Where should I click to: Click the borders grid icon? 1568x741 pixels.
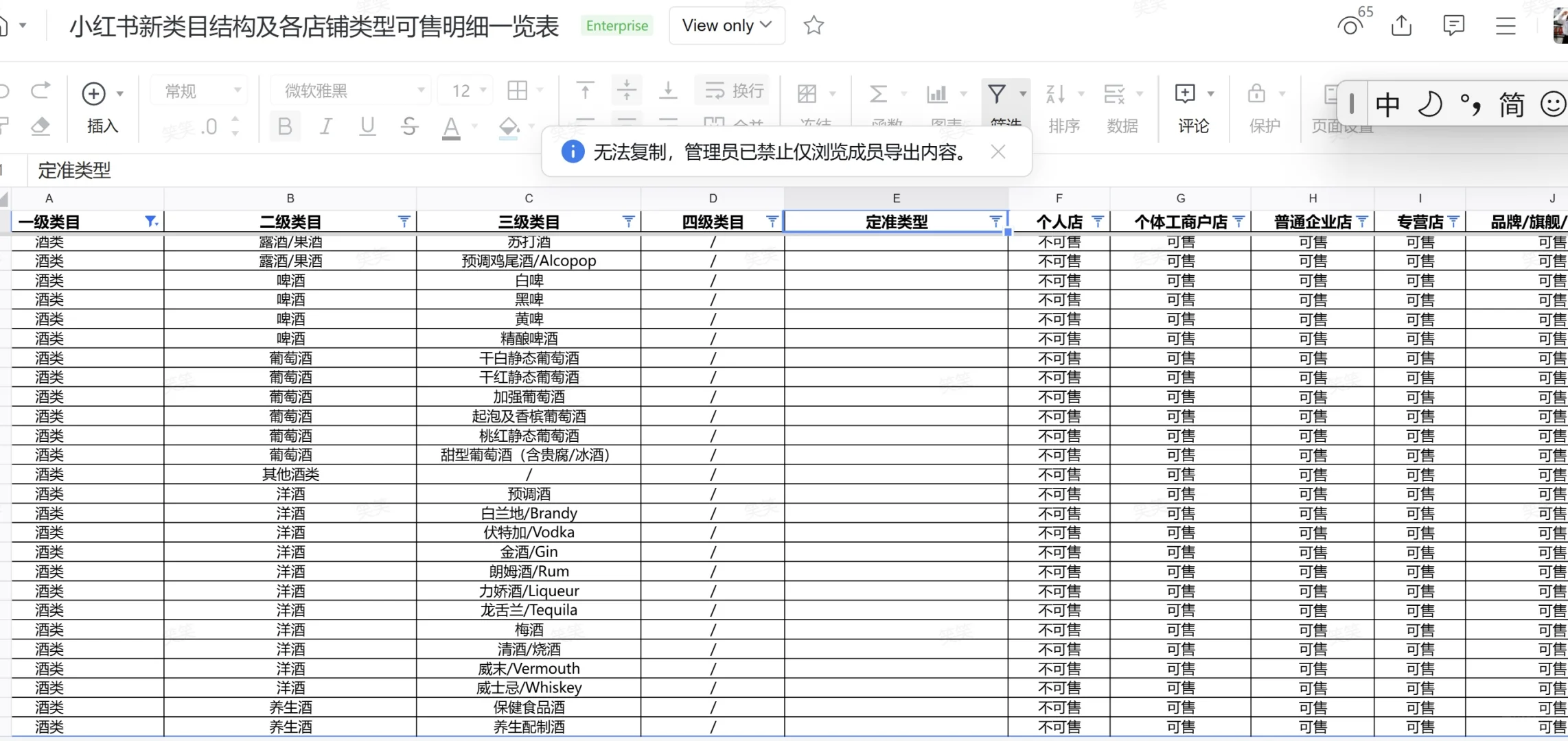tap(517, 91)
